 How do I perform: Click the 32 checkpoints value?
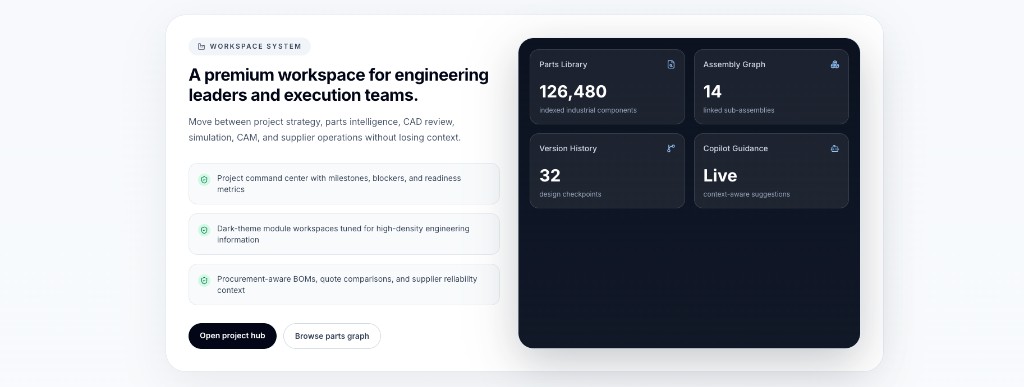[x=550, y=176]
